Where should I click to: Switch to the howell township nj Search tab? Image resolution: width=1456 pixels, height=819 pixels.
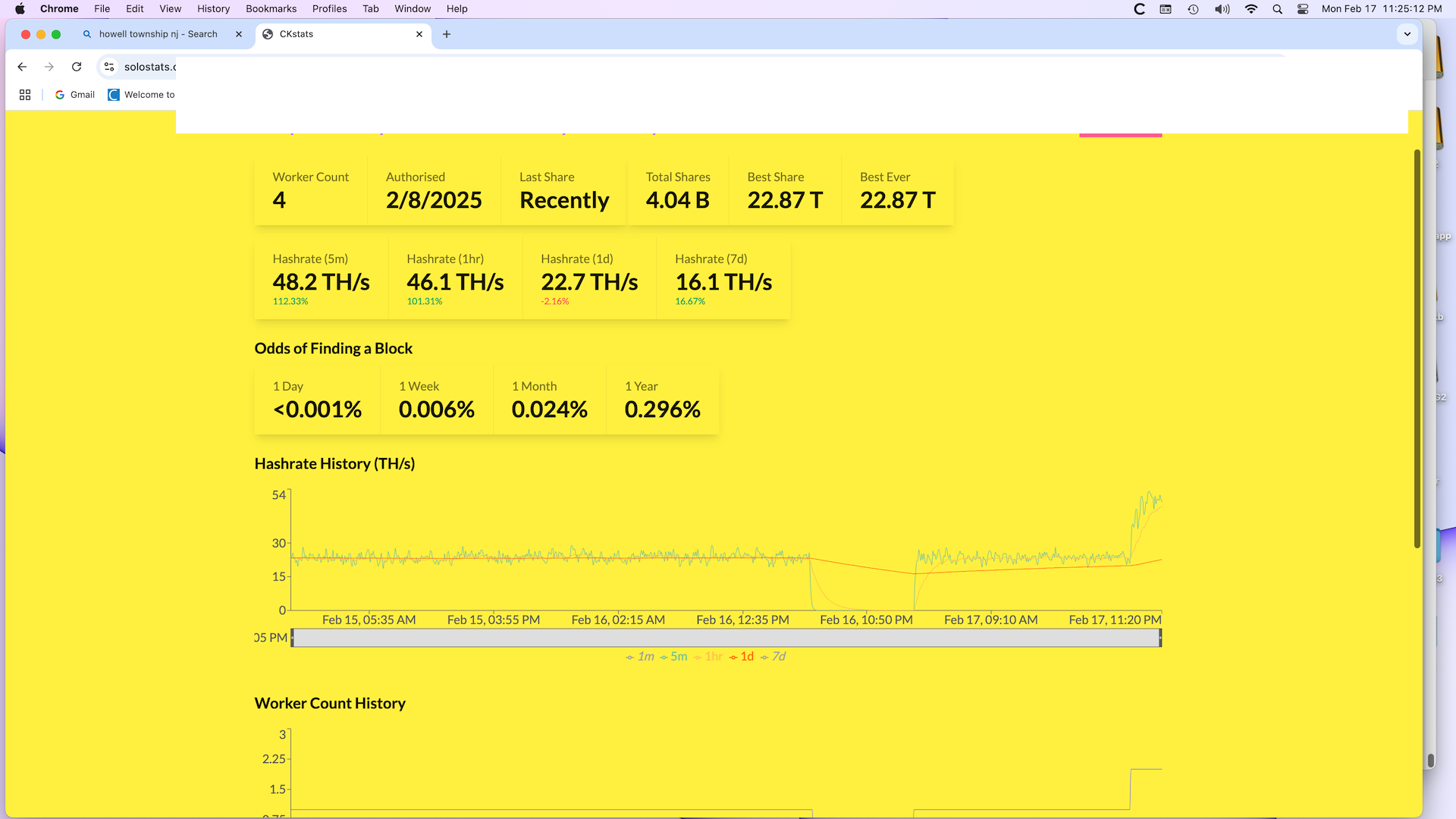point(158,34)
